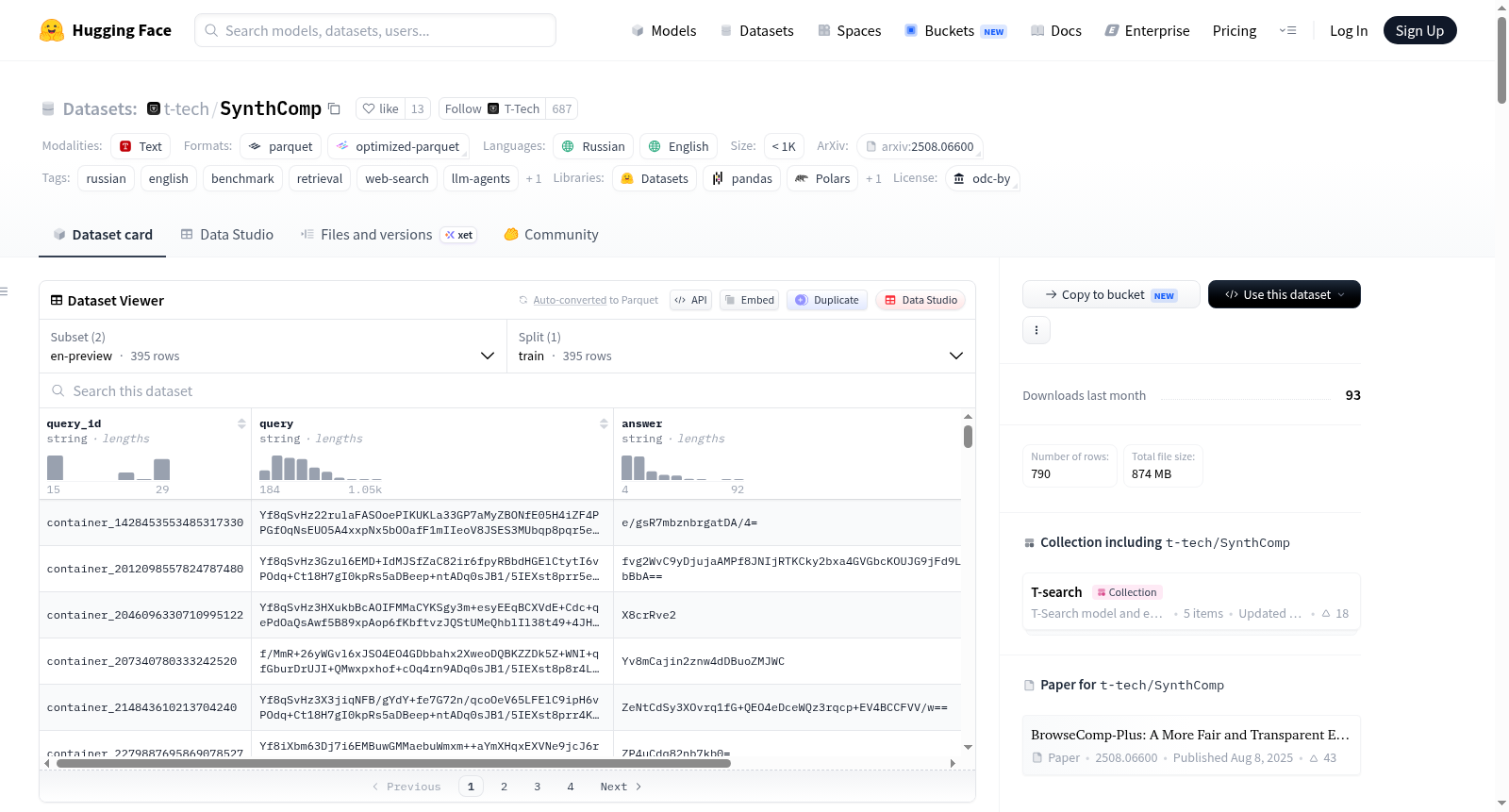Go to page 4 of results
This screenshot has width=1509, height=812.
pos(570,787)
